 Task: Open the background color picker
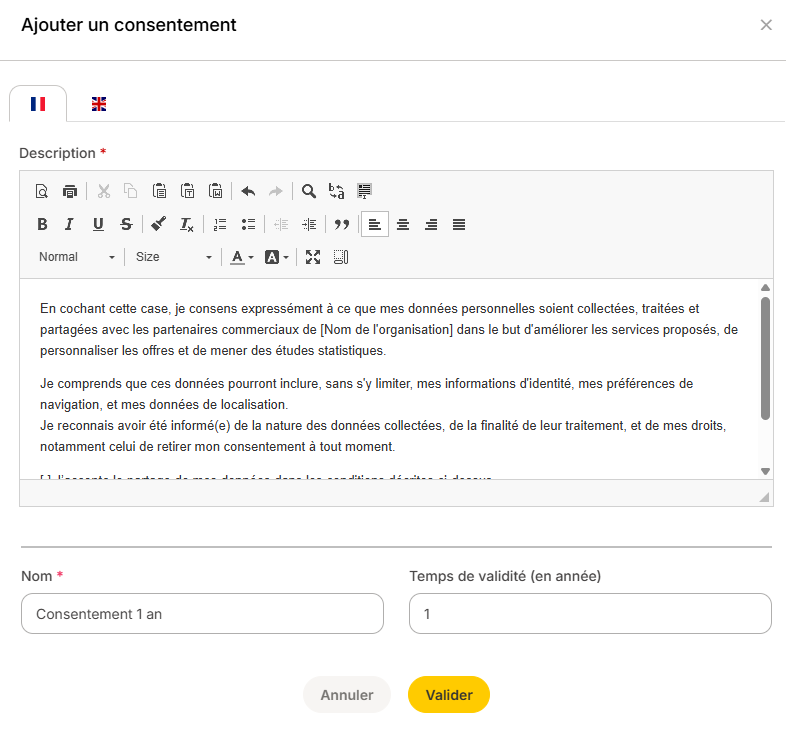point(277,257)
